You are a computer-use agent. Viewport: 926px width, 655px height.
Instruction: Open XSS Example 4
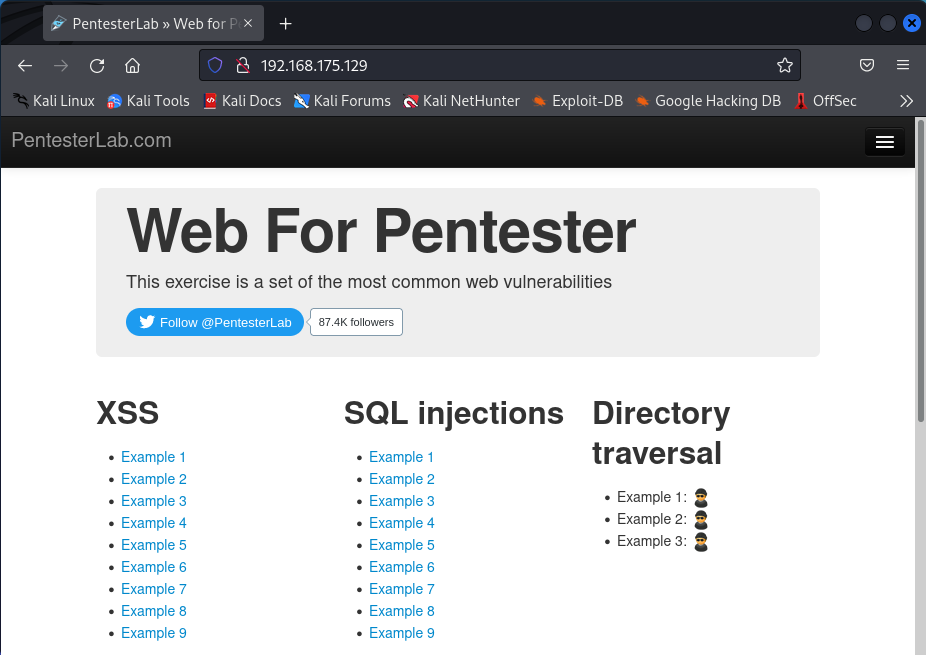(x=154, y=523)
